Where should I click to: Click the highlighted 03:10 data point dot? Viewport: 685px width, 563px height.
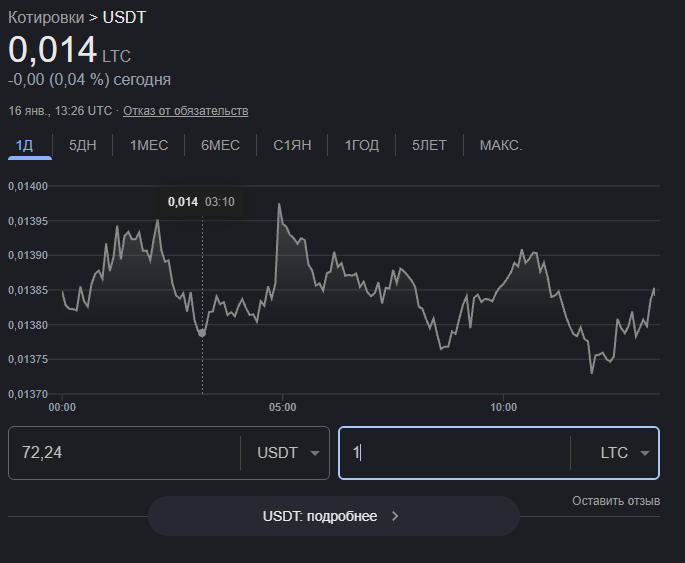(202, 332)
